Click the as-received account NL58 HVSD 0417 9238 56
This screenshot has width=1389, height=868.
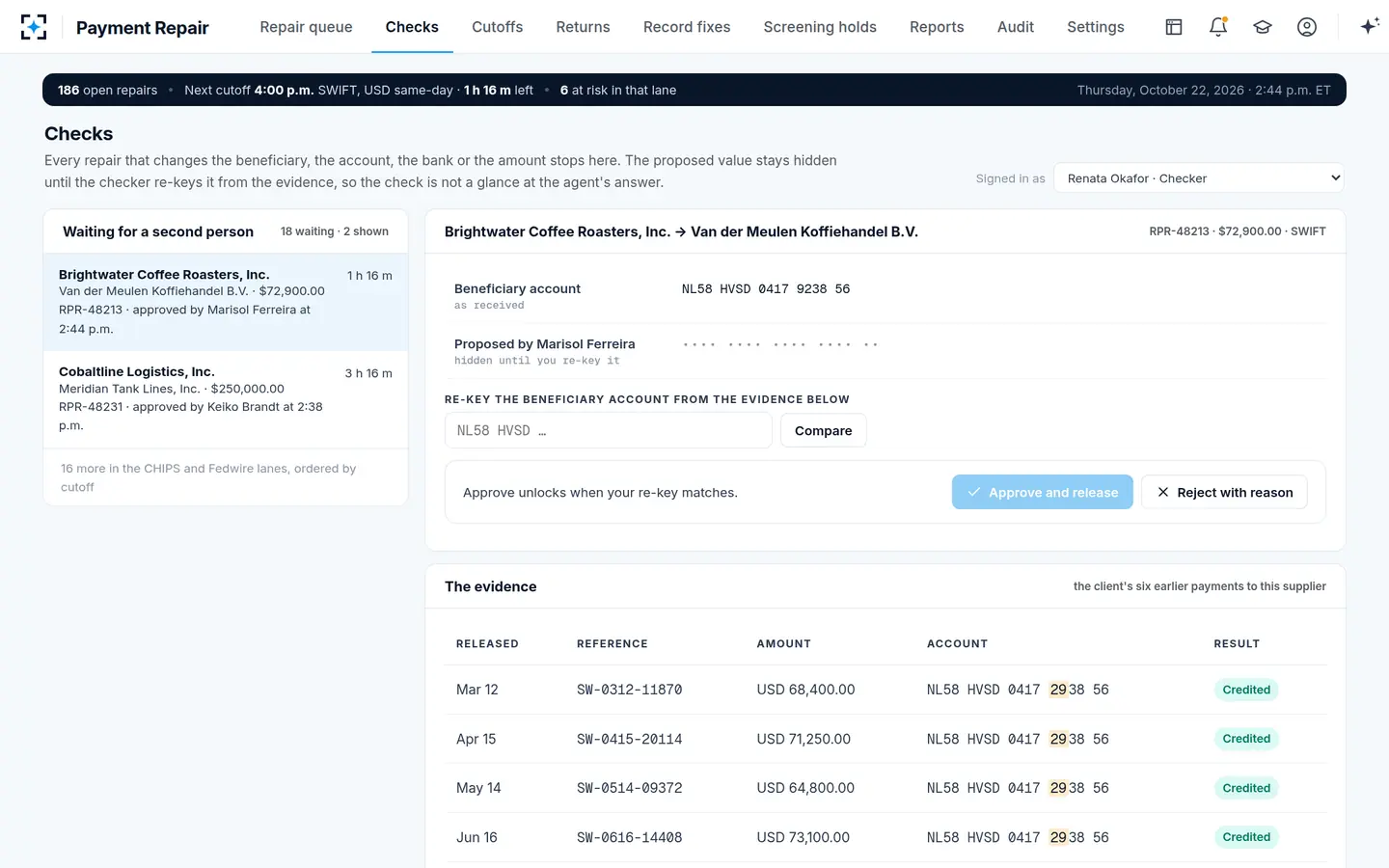[x=766, y=288]
